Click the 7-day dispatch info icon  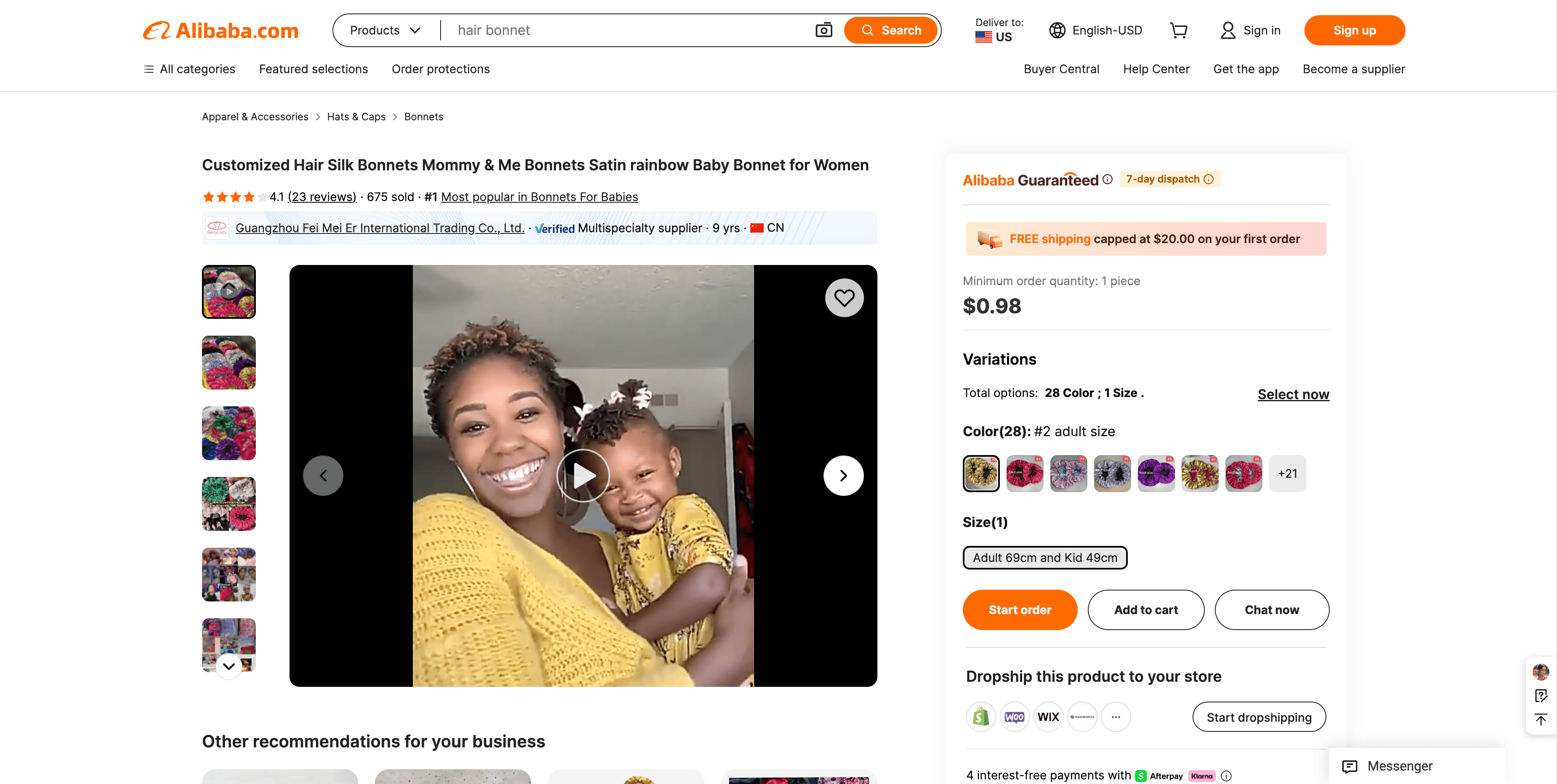pos(1209,180)
